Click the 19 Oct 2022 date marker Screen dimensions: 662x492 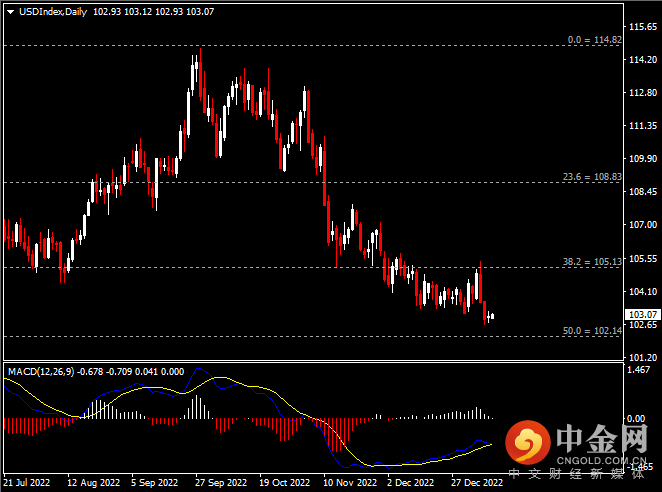(283, 482)
